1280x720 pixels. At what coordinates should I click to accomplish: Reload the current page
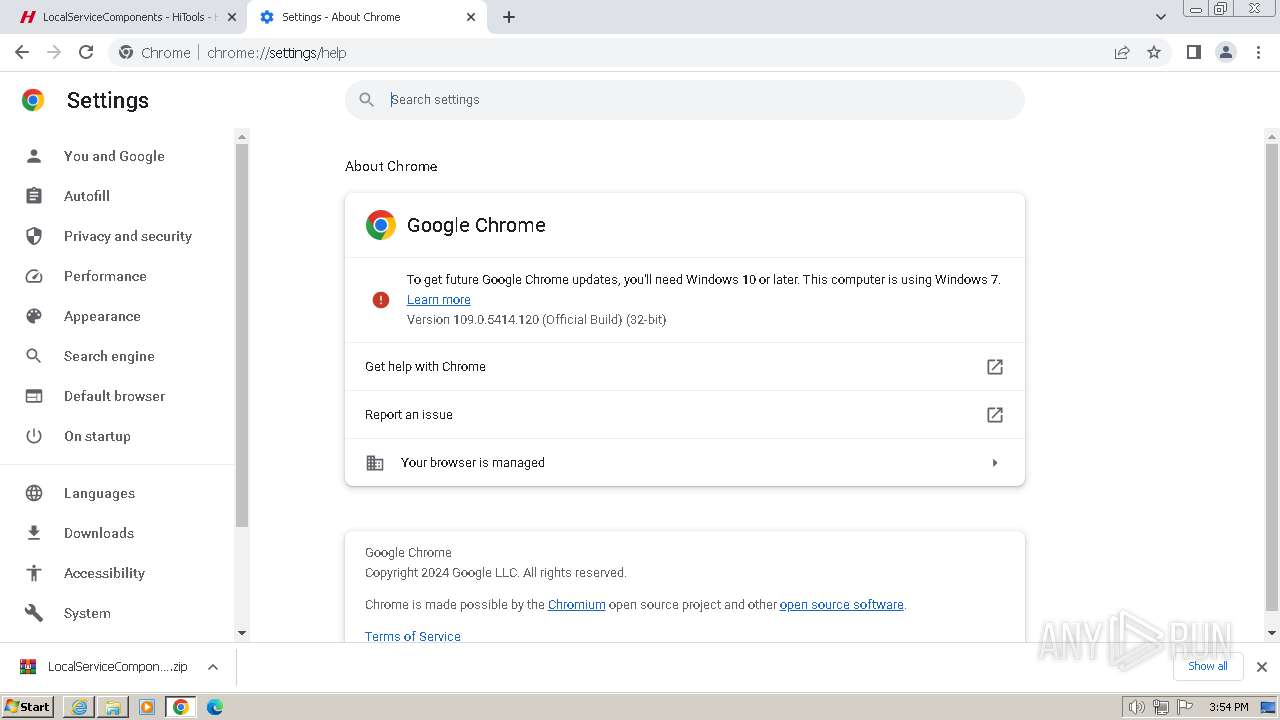click(x=86, y=53)
